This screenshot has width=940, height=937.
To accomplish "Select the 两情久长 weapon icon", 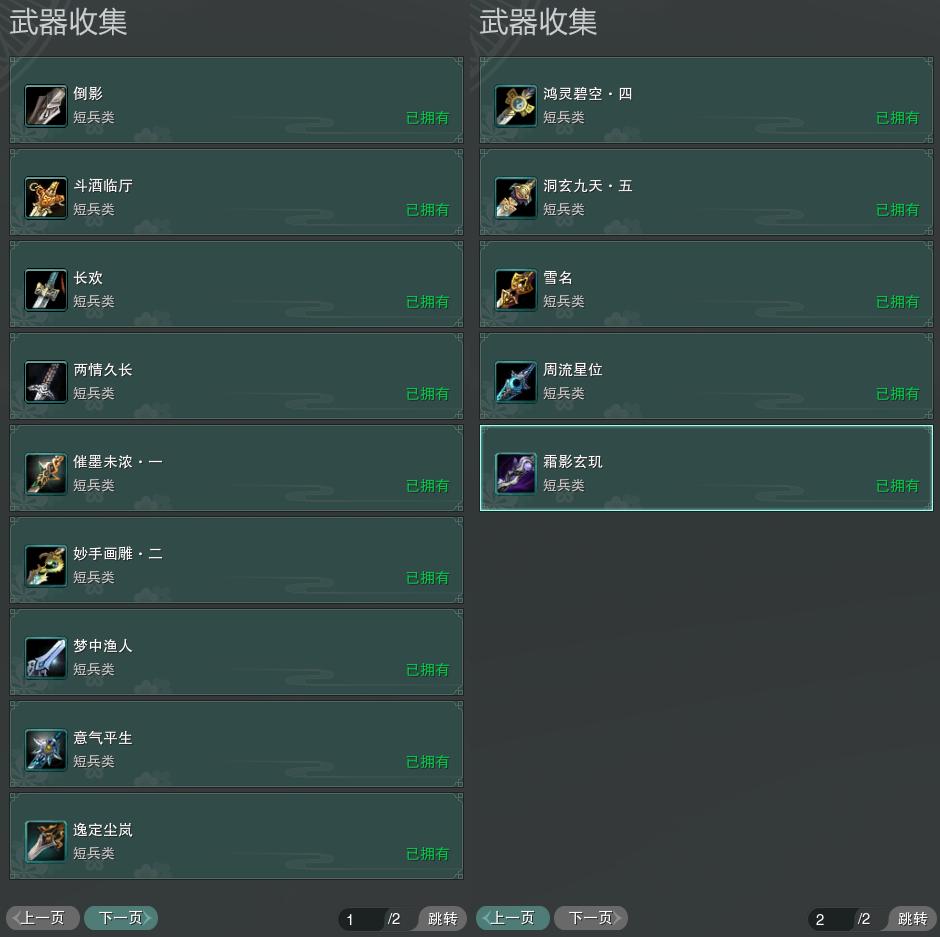I will [x=46, y=382].
